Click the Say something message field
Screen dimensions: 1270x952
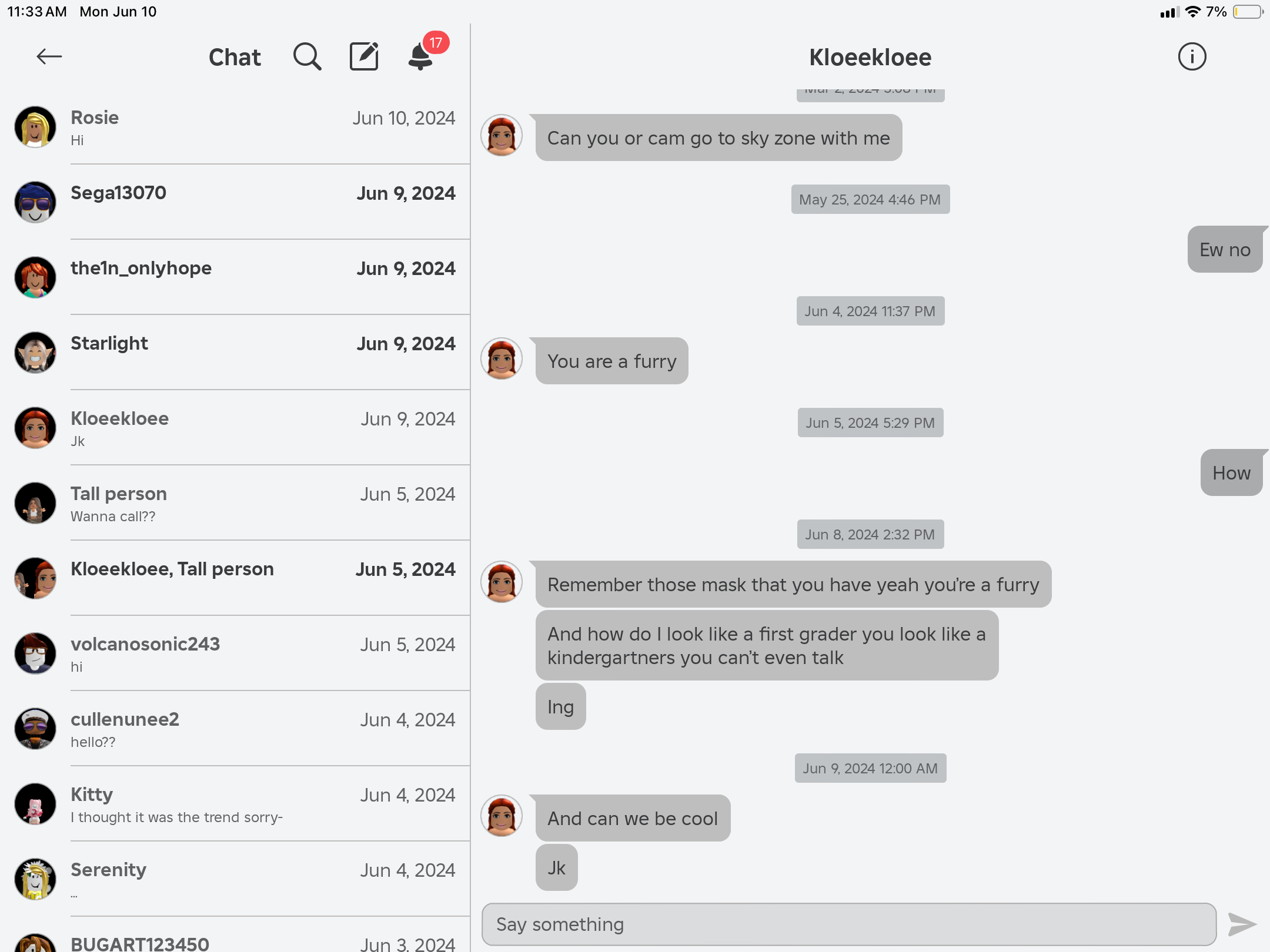(x=849, y=924)
